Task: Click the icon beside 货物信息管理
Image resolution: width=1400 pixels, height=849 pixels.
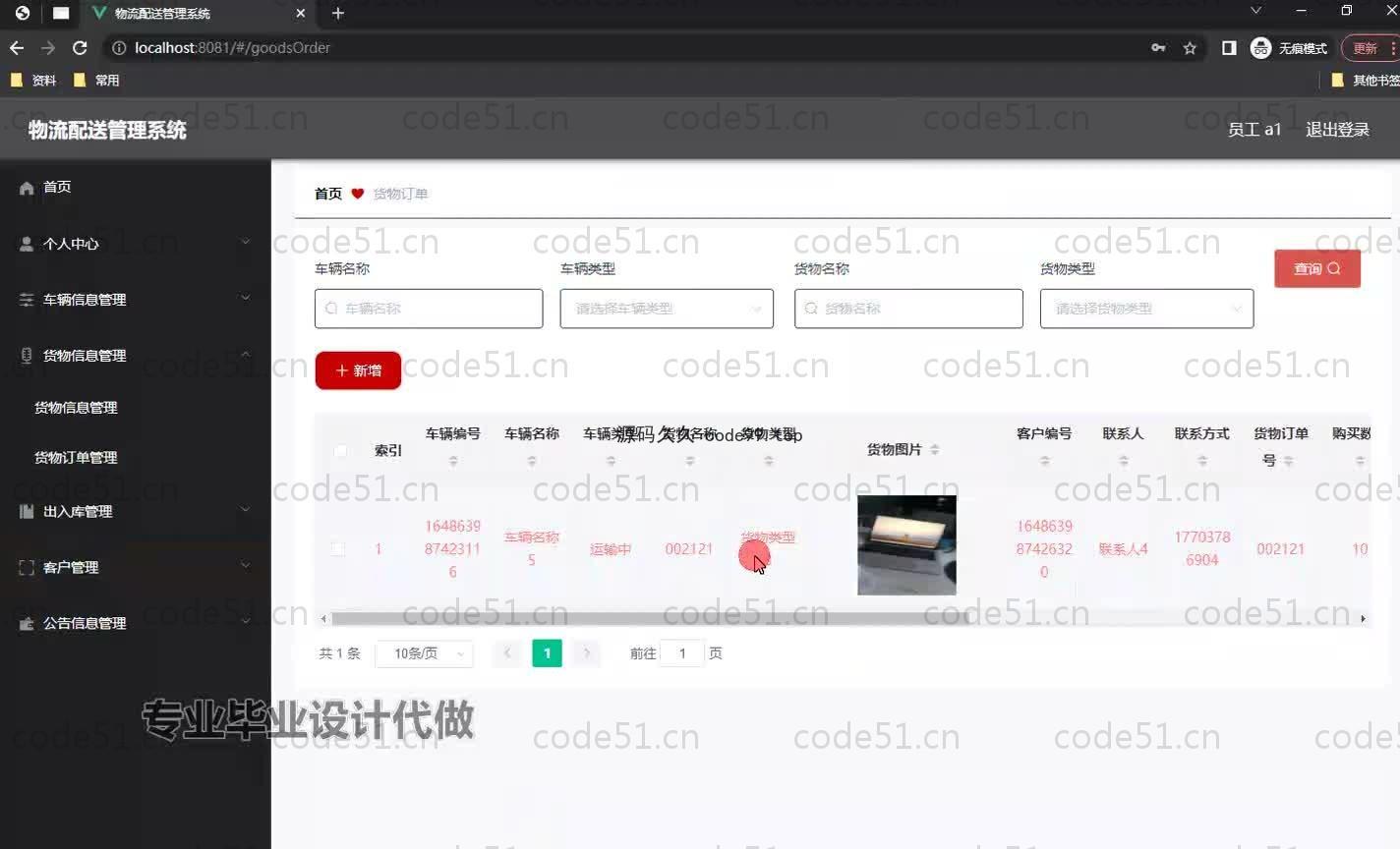Action: [x=27, y=356]
